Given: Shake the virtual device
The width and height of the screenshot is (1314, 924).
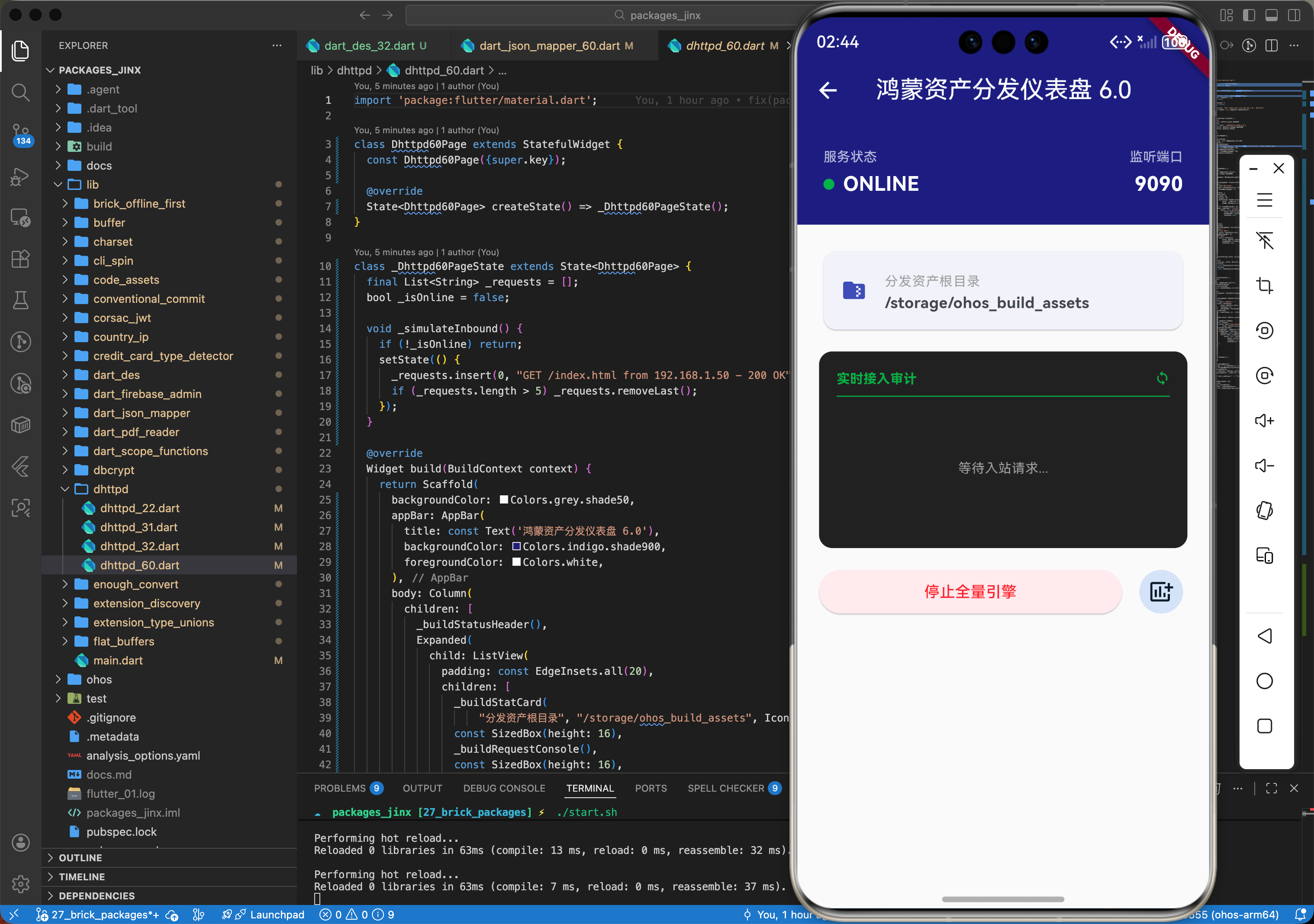Looking at the screenshot, I should (1266, 510).
